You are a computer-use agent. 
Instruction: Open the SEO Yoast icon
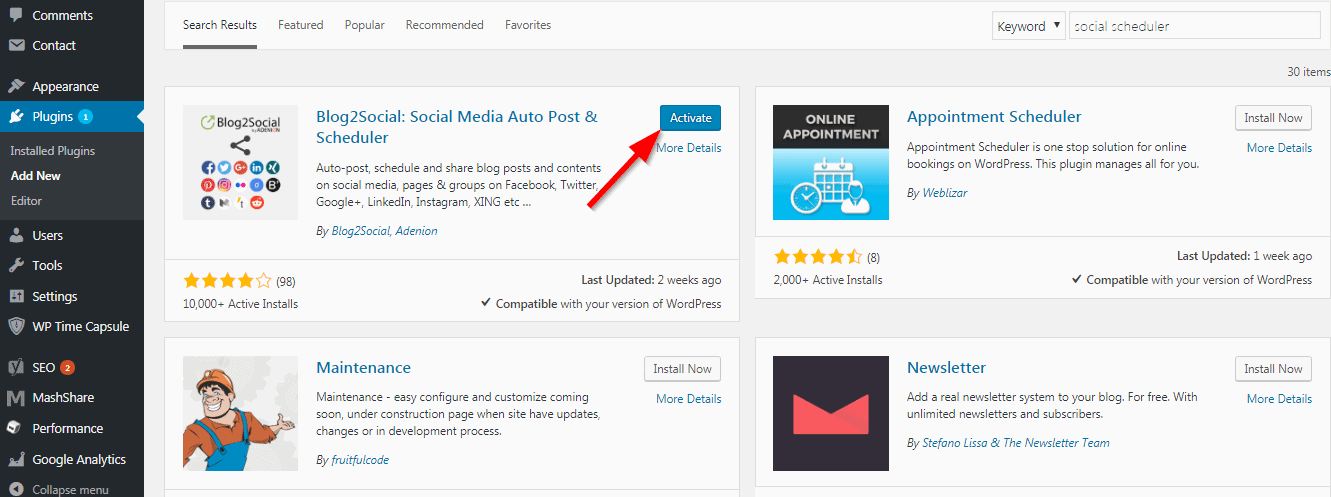[x=16, y=367]
